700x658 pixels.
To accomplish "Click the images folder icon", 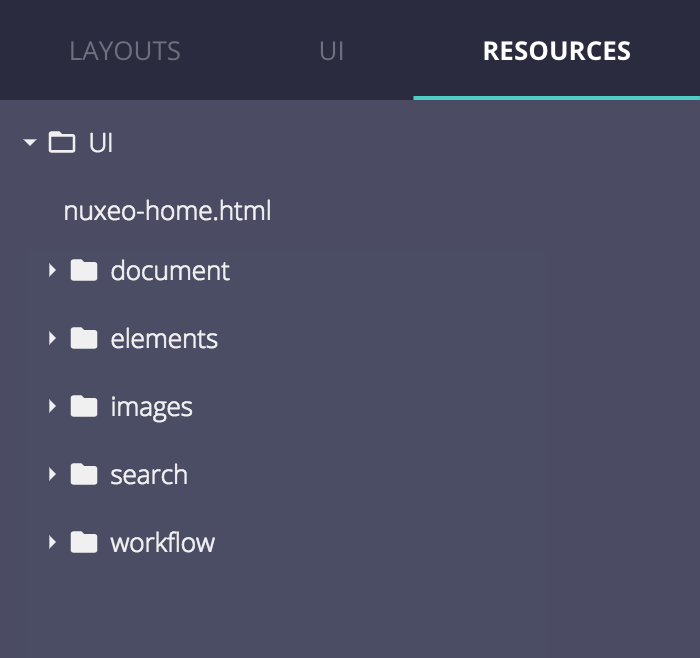I will pos(84,406).
